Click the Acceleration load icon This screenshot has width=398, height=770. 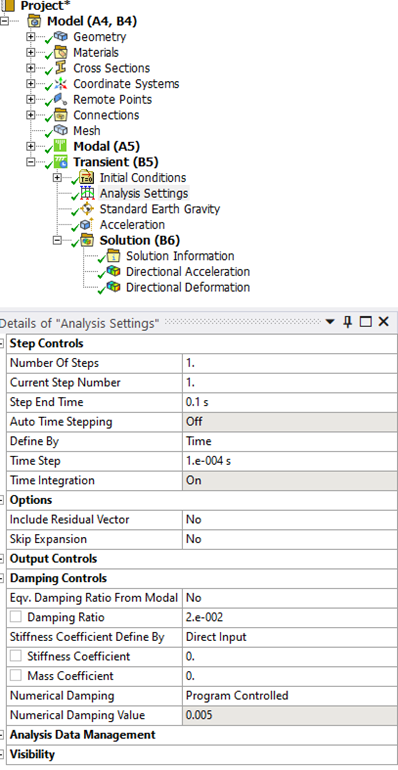[x=87, y=225]
